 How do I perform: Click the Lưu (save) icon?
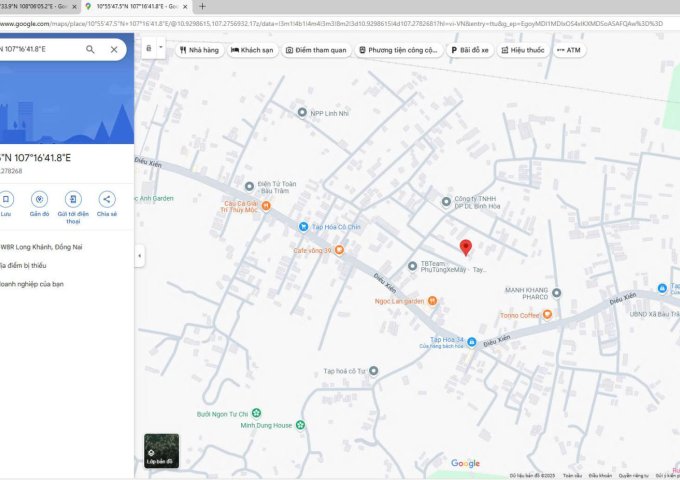(5, 199)
